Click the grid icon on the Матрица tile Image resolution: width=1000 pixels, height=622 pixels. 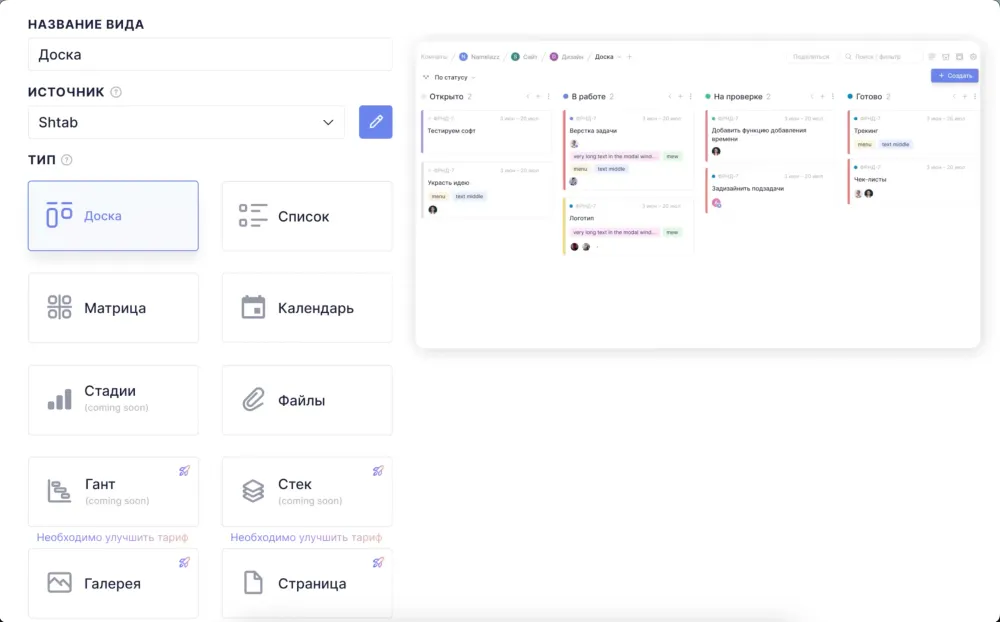pyautogui.click(x=59, y=307)
